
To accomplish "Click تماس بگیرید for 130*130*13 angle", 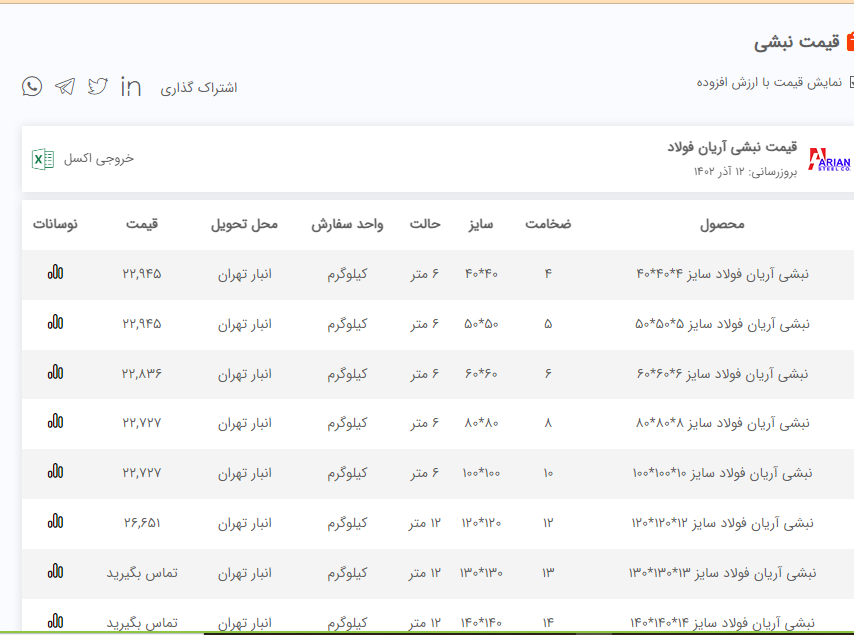I will tap(142, 573).
